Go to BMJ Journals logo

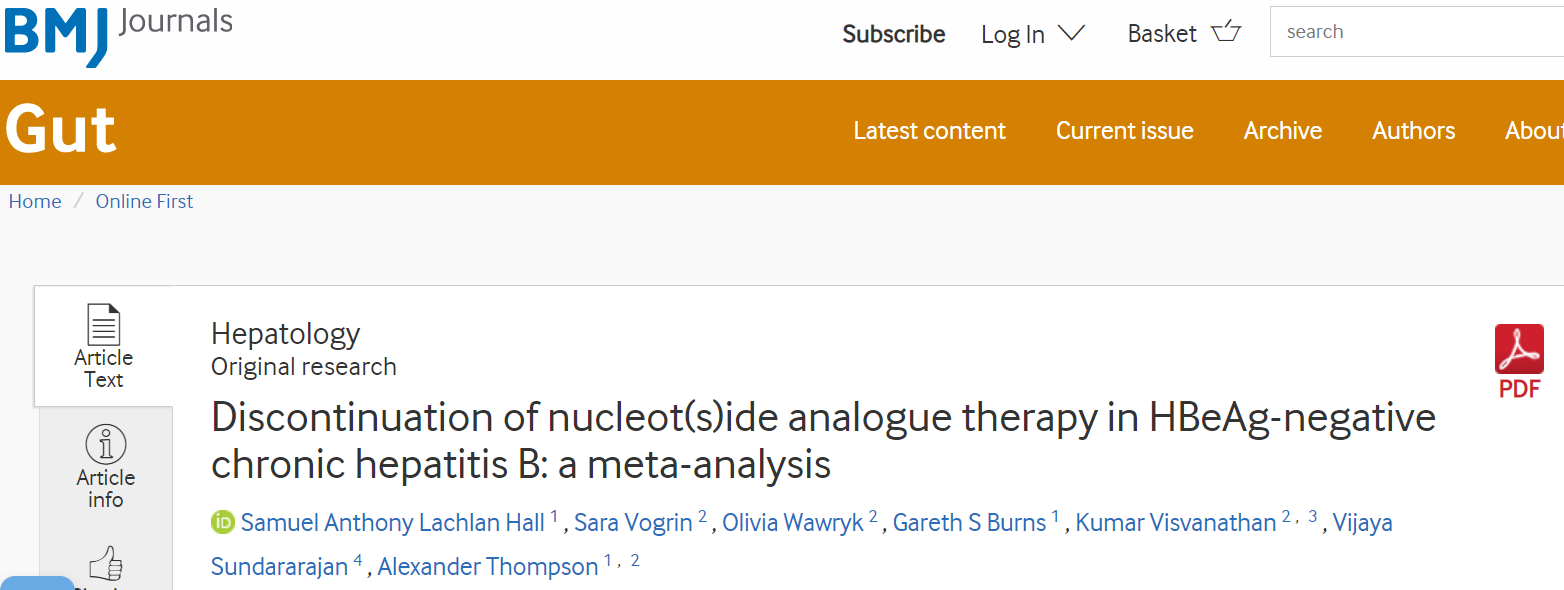point(117,34)
